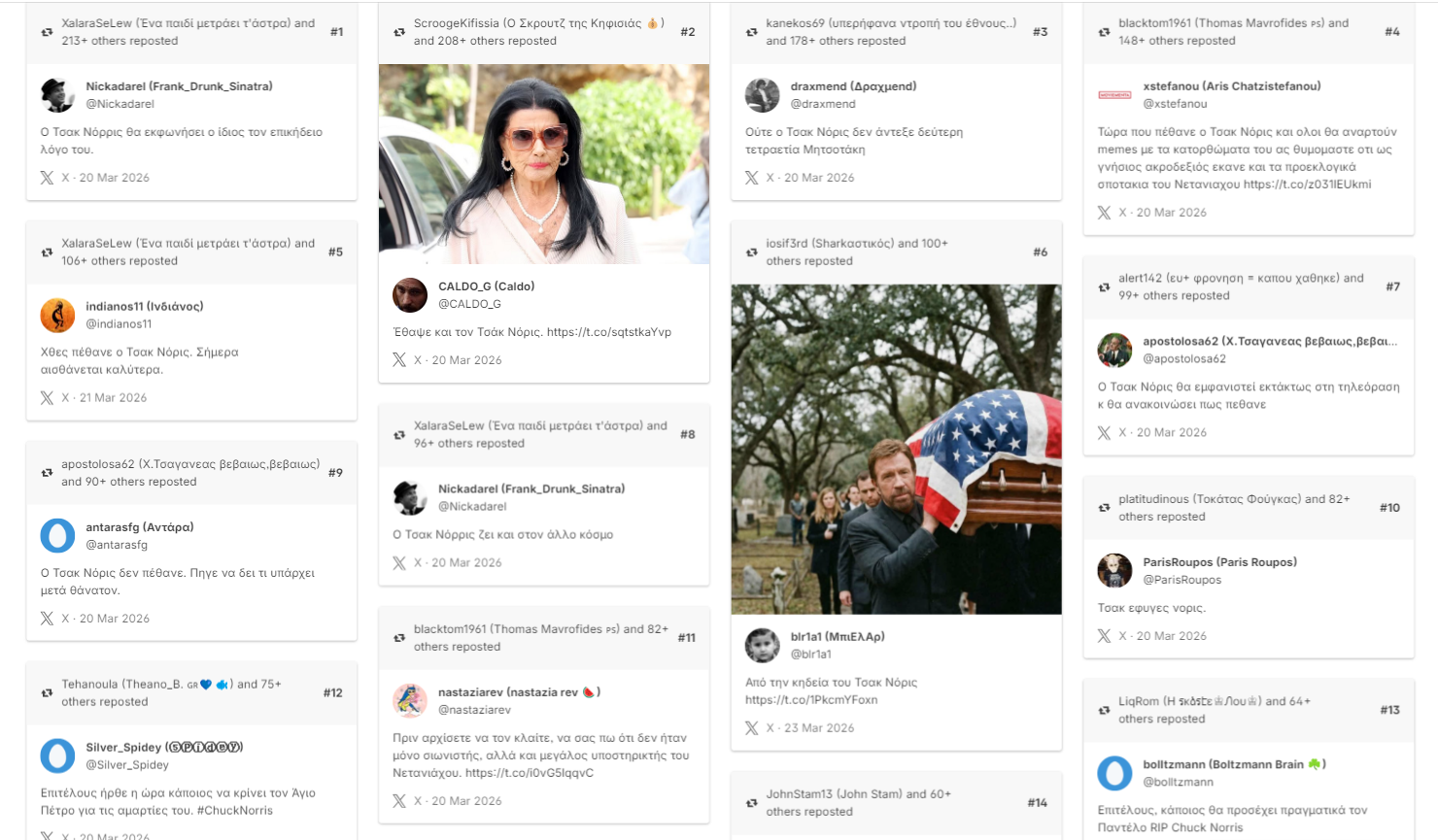Viewport: 1438px width, 840px height.
Task: Click the X logo under the CALDO_G post
Action: tap(399, 360)
